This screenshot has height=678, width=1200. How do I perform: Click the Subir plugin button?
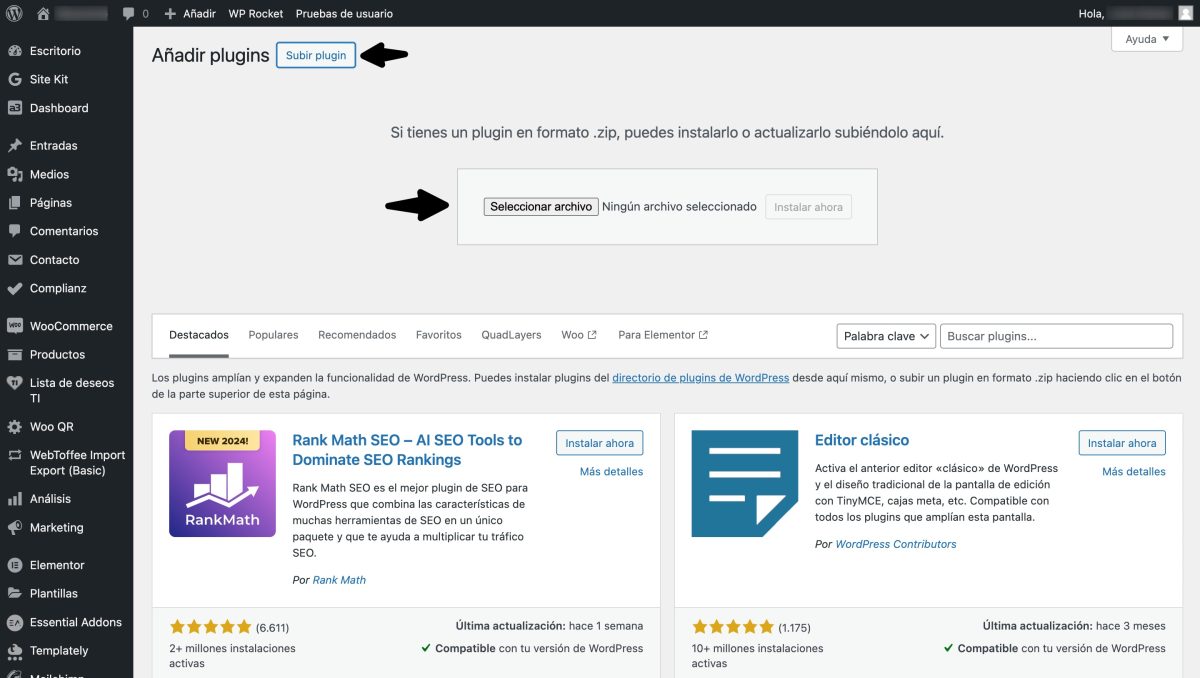316,55
